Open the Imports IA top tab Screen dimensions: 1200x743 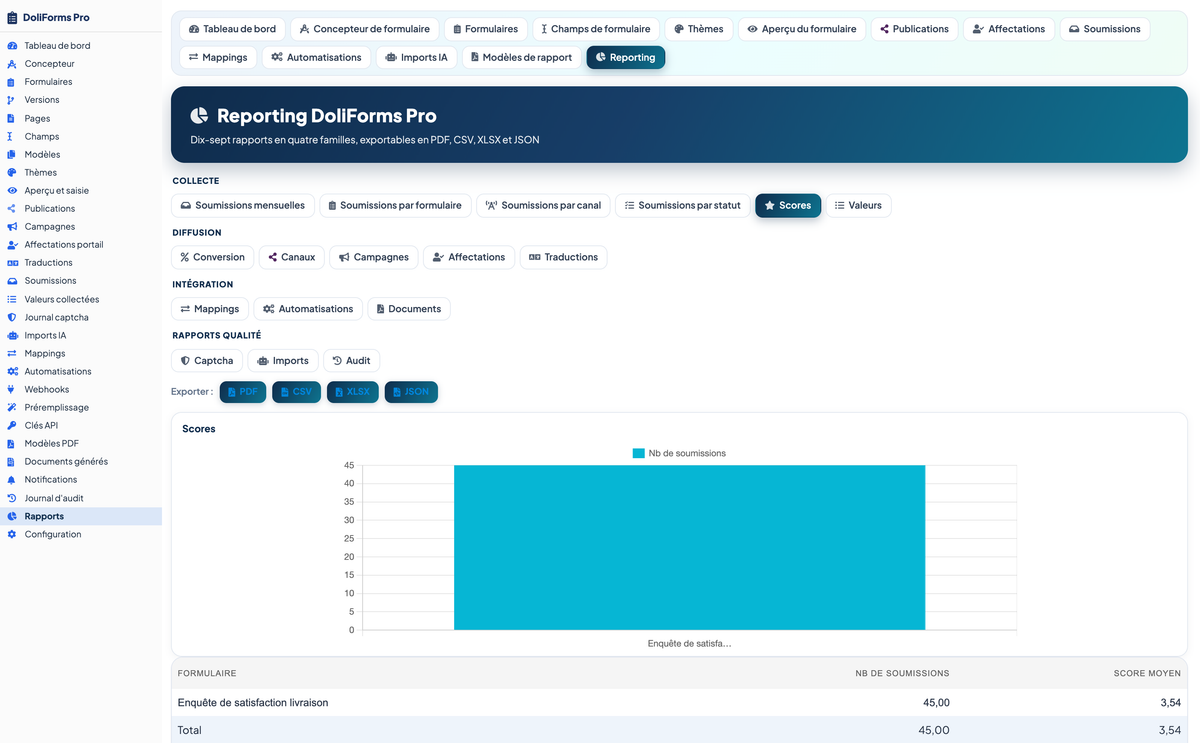(417, 57)
